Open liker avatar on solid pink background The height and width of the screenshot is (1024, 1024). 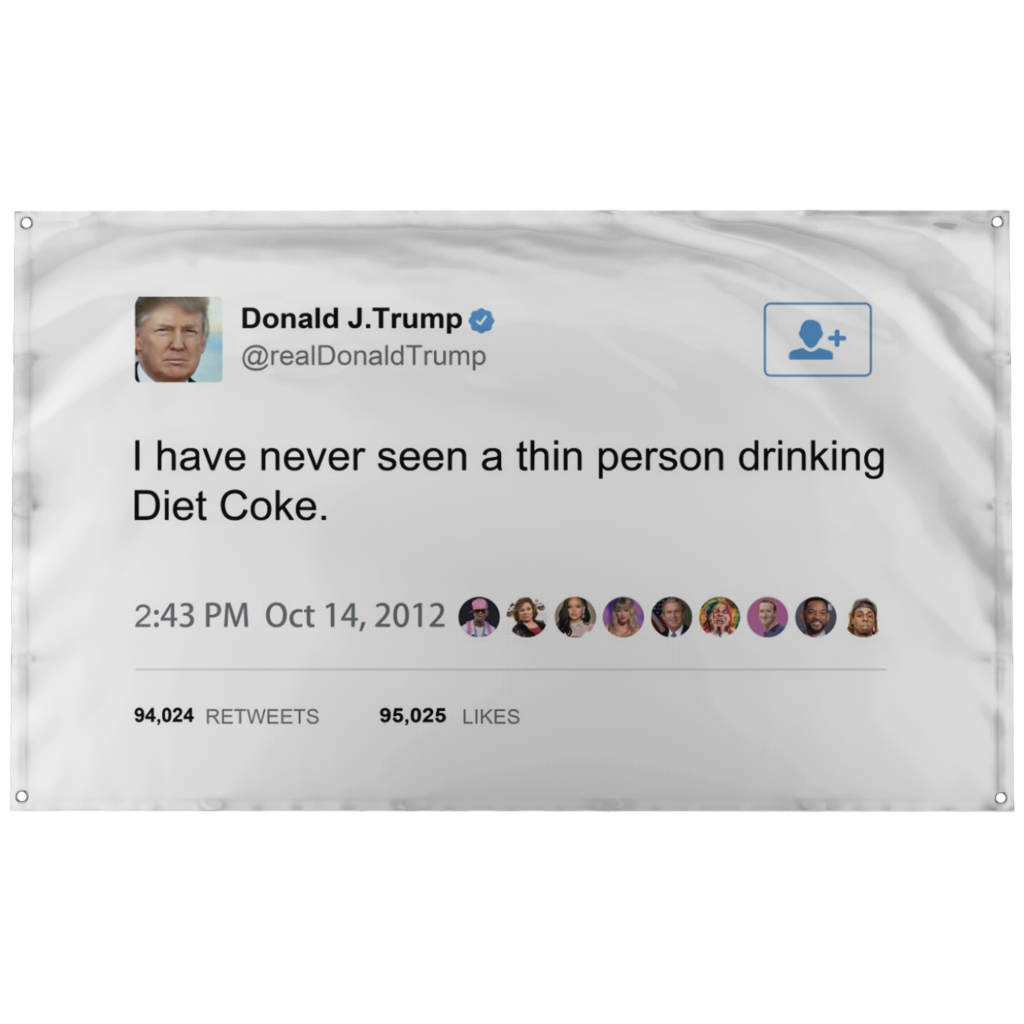click(767, 617)
